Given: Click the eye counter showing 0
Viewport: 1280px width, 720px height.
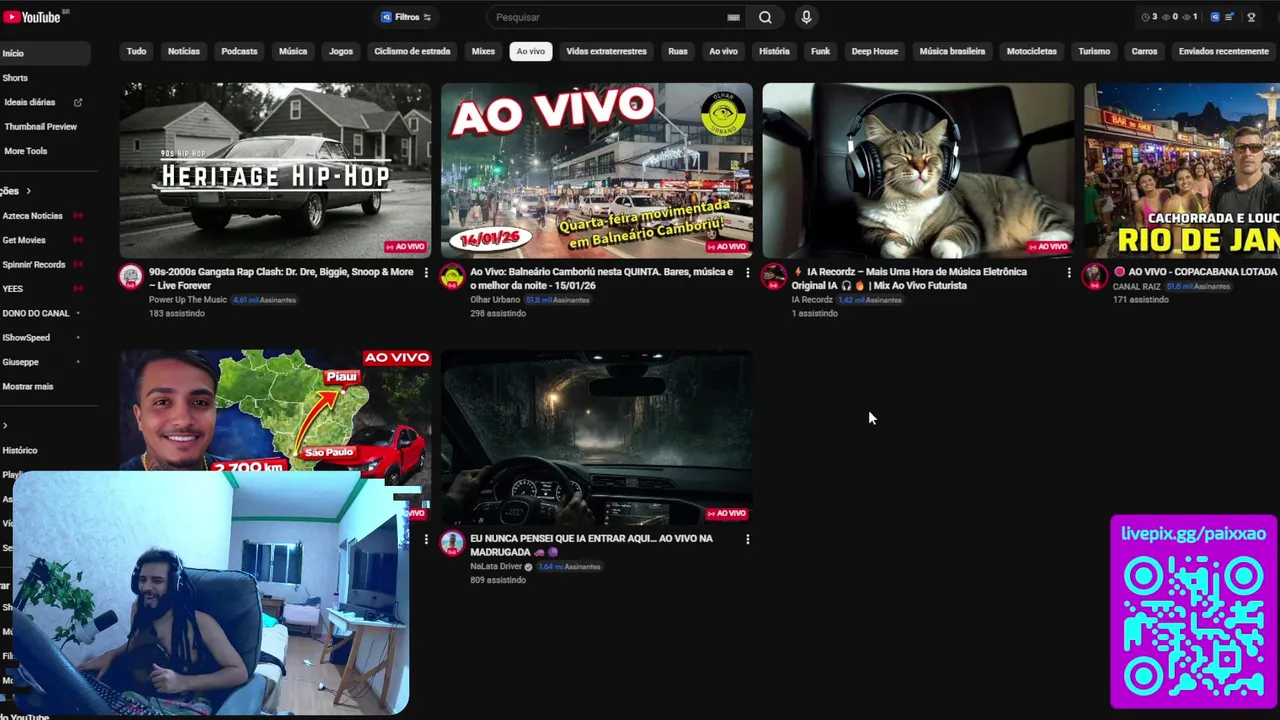Looking at the screenshot, I should (1171, 17).
